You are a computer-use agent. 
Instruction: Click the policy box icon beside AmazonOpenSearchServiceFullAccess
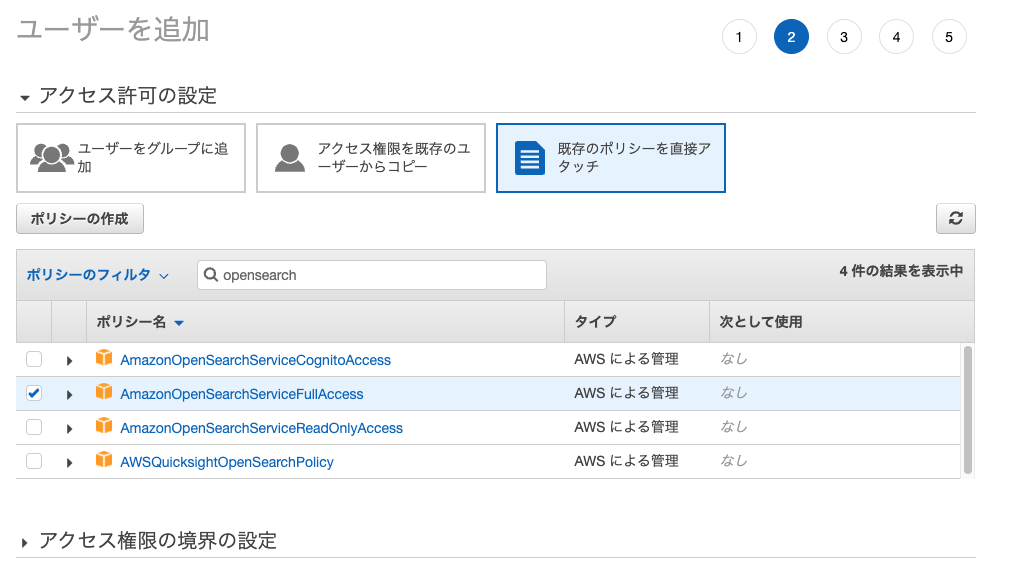point(104,392)
